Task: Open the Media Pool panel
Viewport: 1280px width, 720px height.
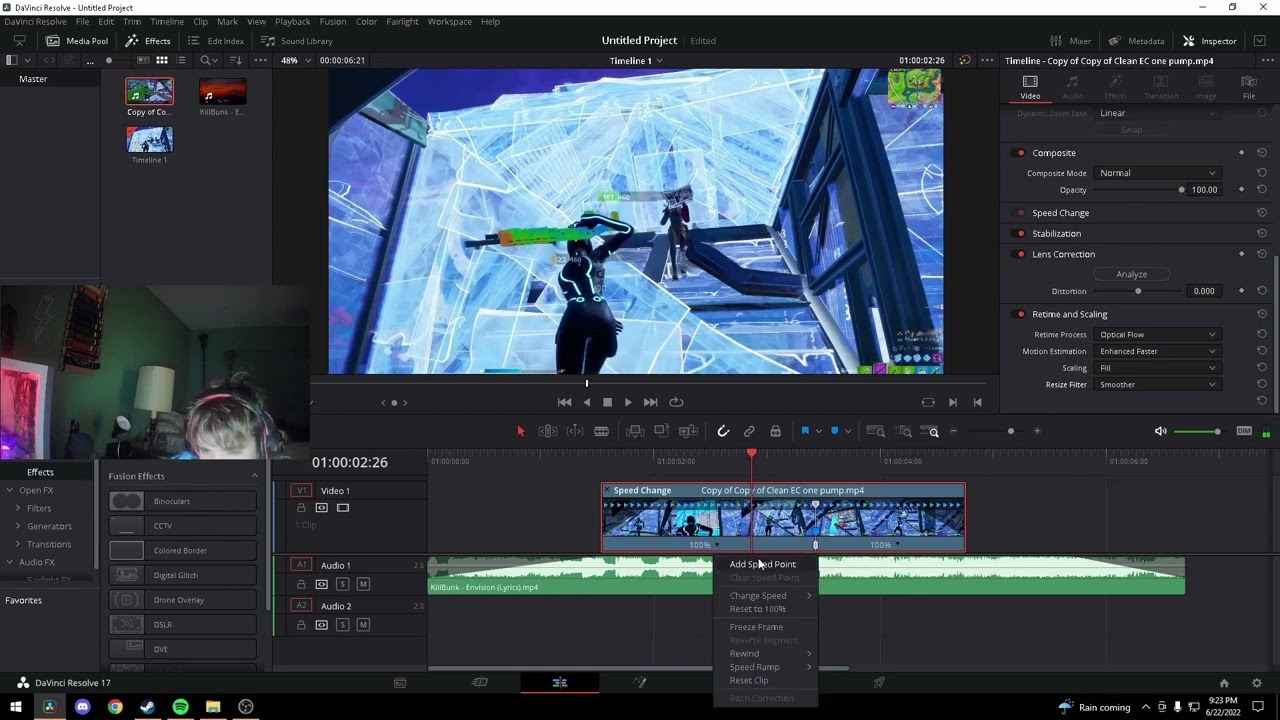Action: pos(77,41)
